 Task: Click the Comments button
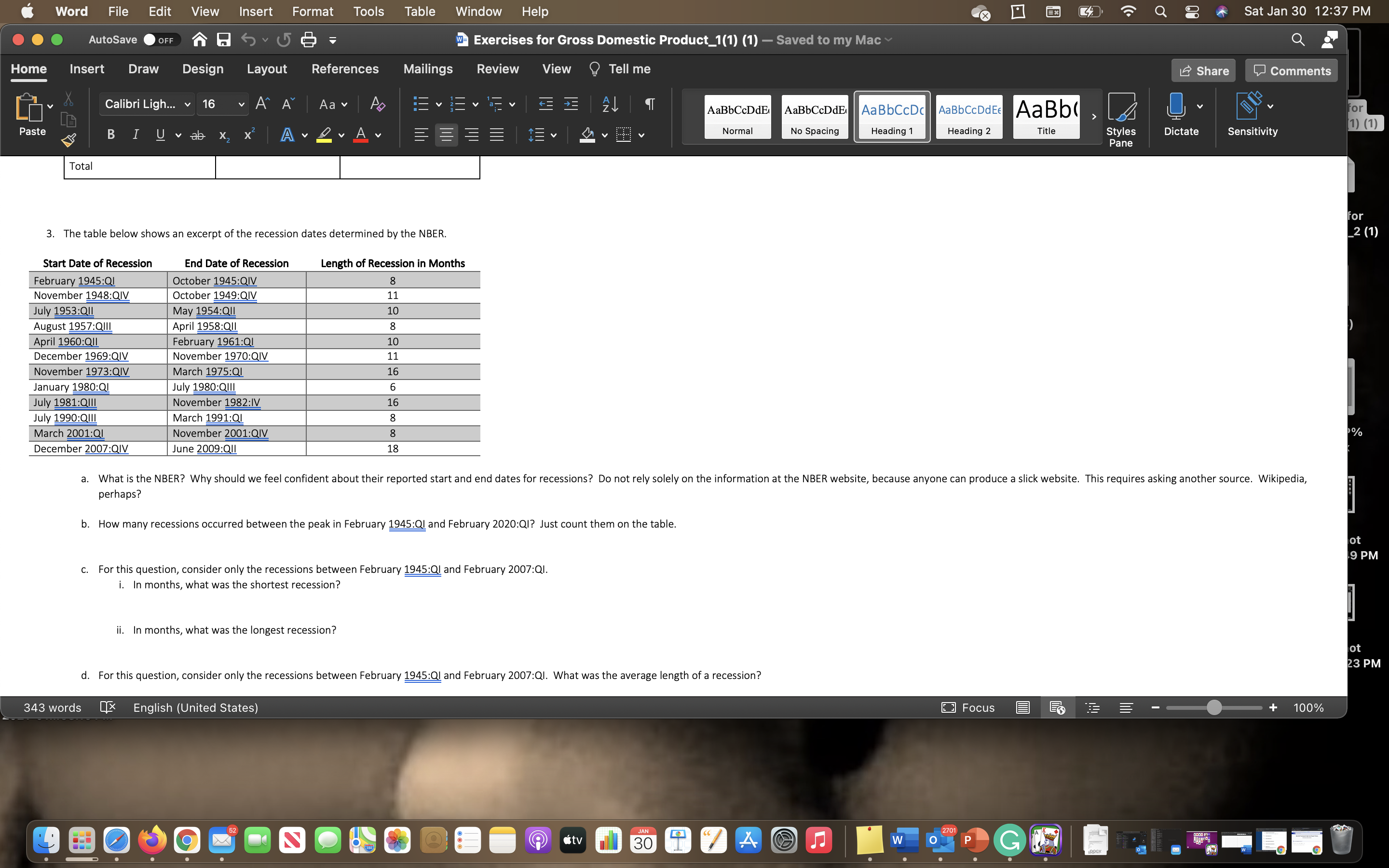1291,70
